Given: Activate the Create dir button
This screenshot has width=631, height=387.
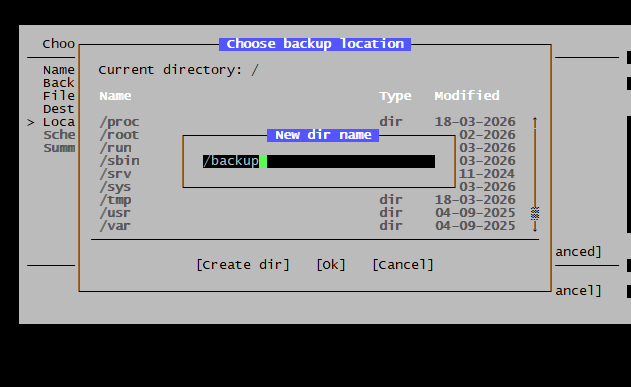Looking at the screenshot, I should [243, 265].
